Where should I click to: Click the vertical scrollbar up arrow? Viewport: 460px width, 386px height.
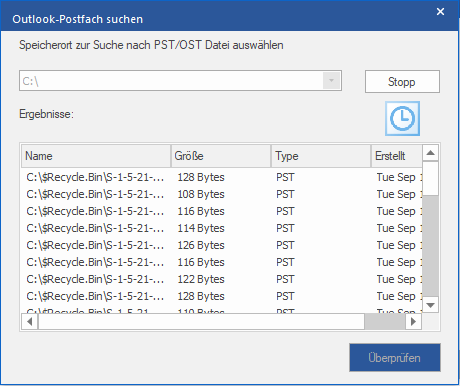click(430, 153)
